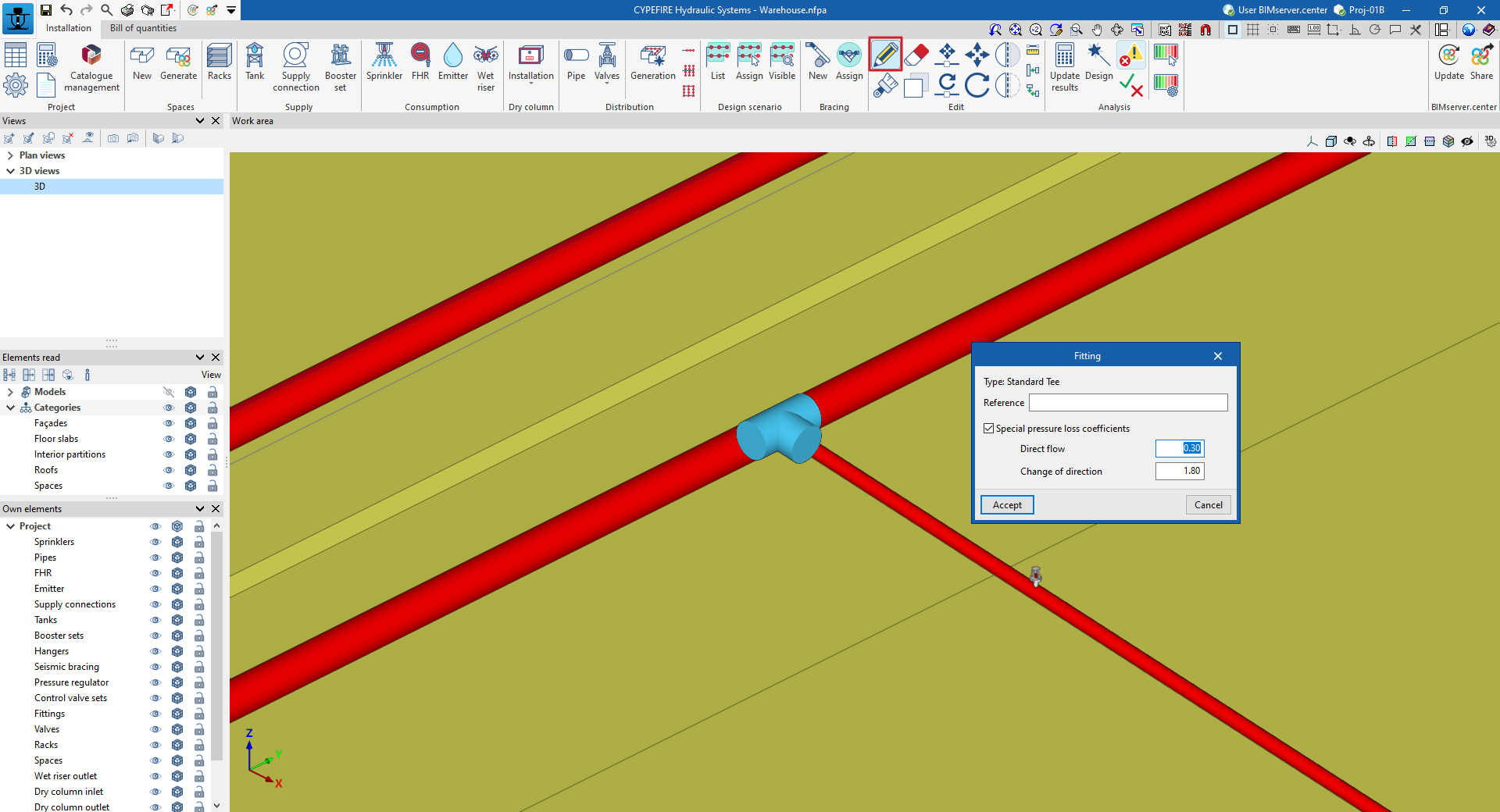This screenshot has height=812, width=1500.
Task: Select the Sprinkler tool
Action: click(384, 62)
